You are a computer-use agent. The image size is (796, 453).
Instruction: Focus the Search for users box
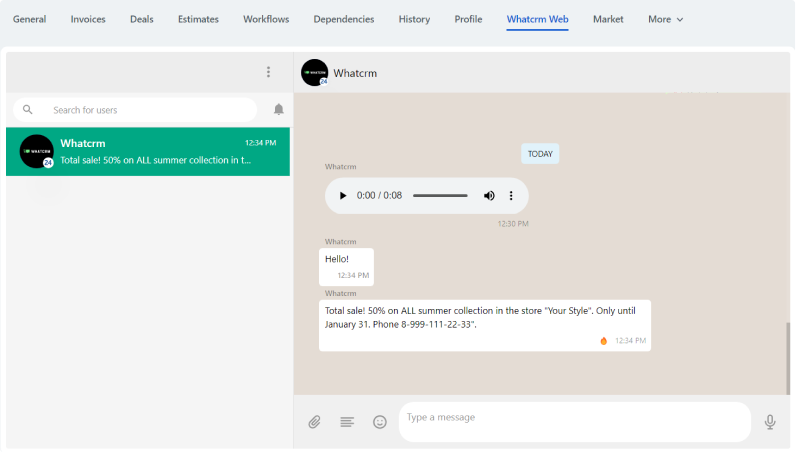[150, 110]
